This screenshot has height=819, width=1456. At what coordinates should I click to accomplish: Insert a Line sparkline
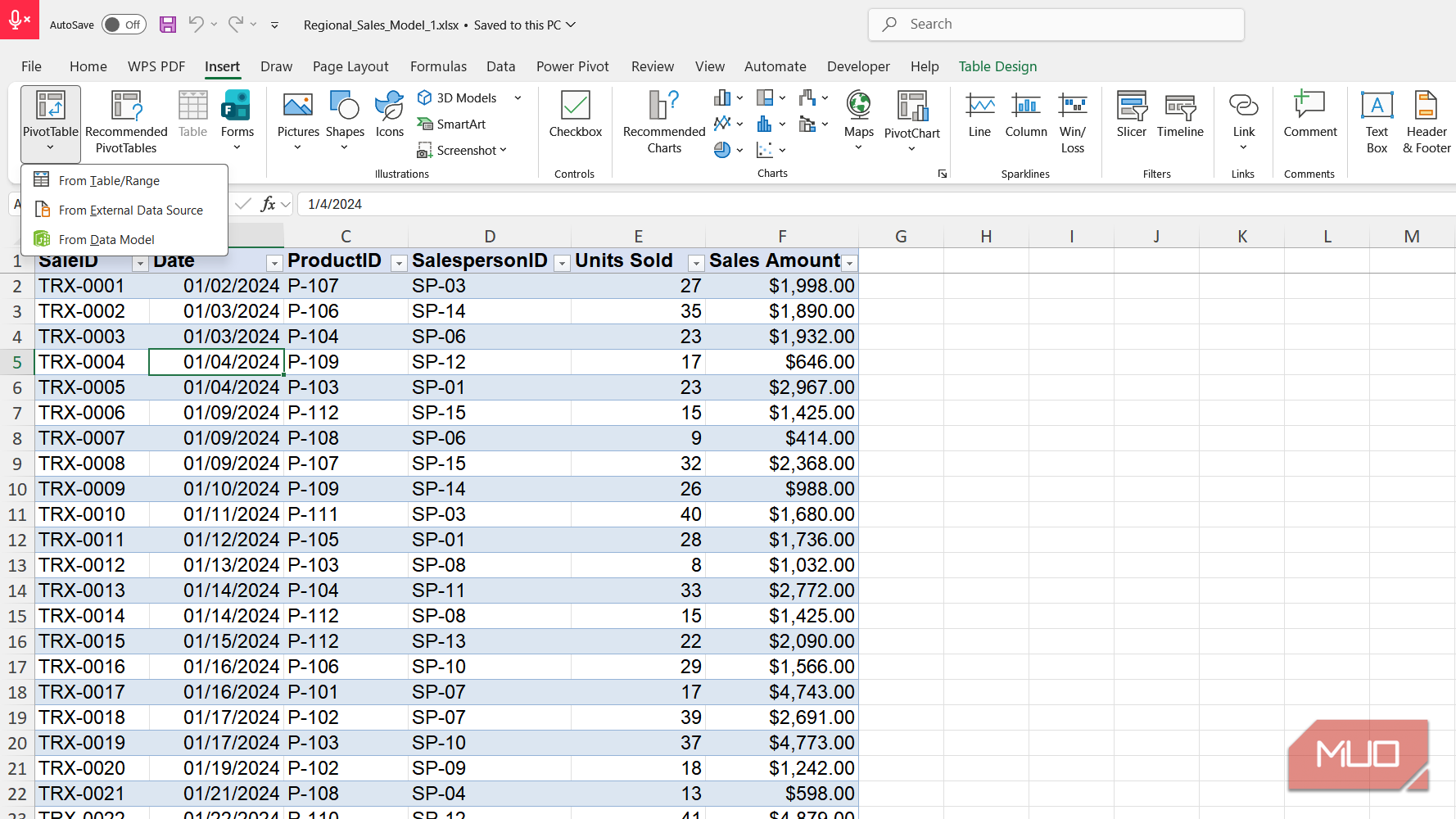(979, 115)
